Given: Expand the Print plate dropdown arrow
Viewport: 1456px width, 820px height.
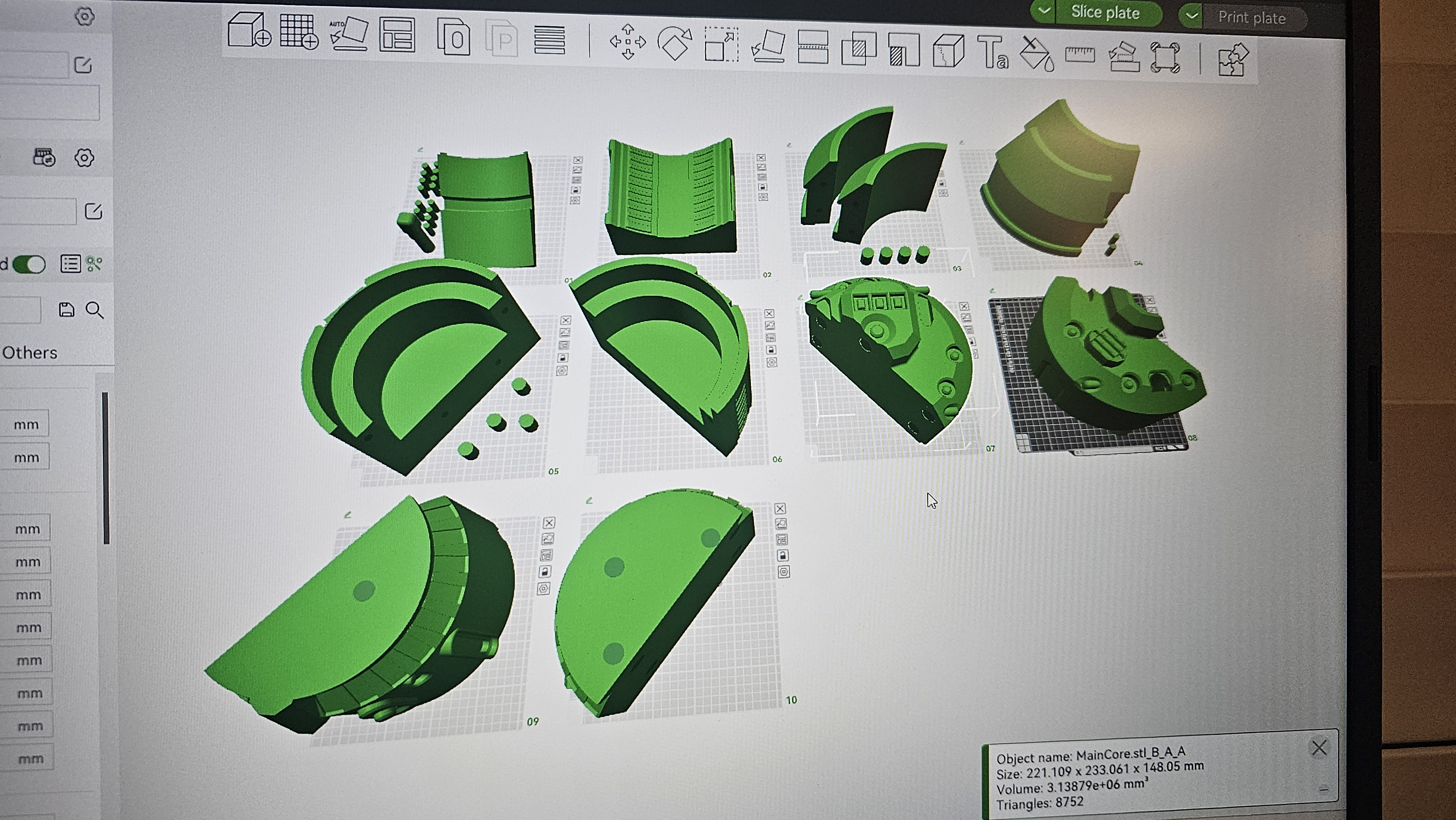Looking at the screenshot, I should (x=1191, y=16).
